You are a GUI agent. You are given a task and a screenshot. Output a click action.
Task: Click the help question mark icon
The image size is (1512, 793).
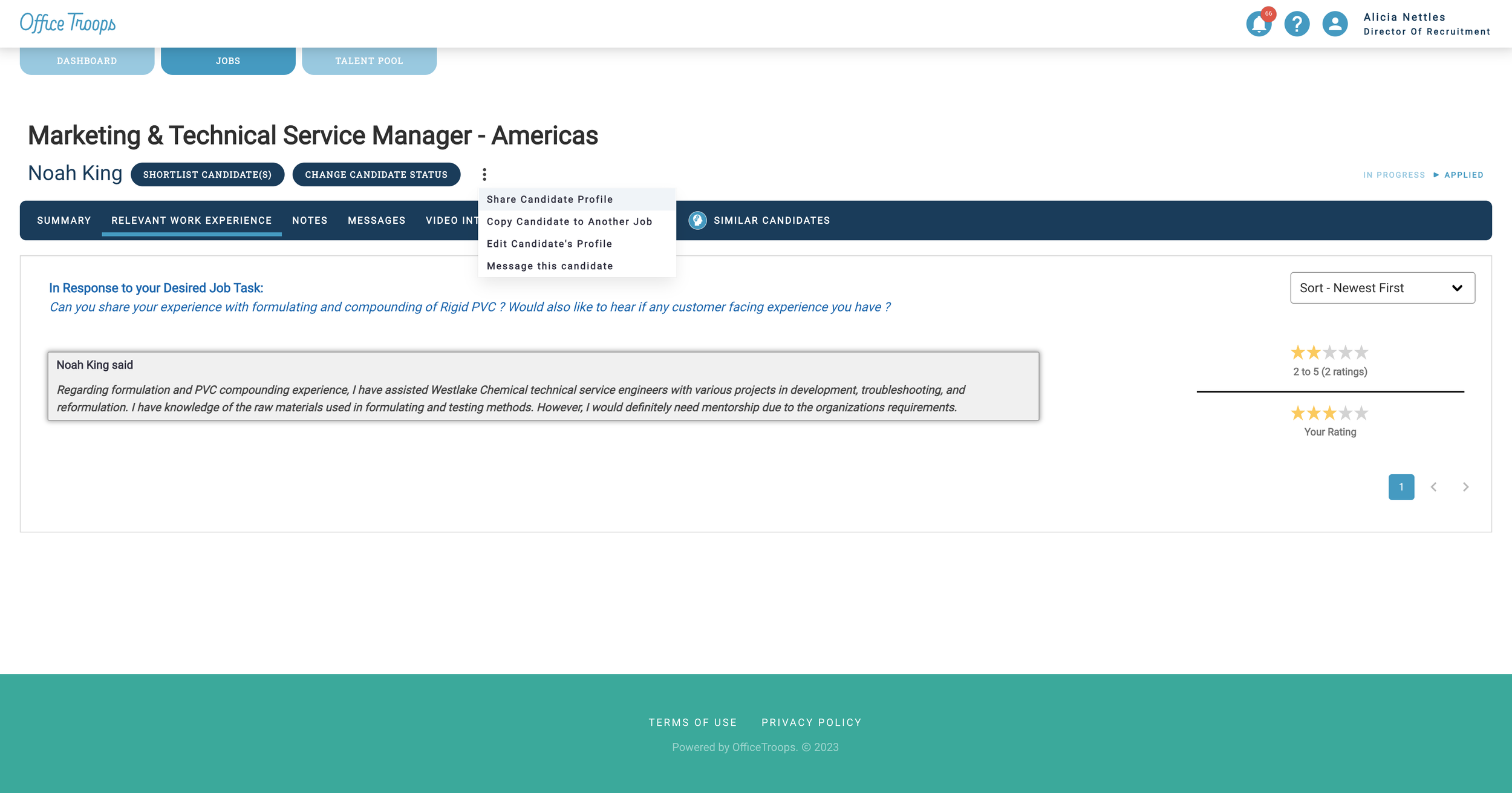point(1297,24)
